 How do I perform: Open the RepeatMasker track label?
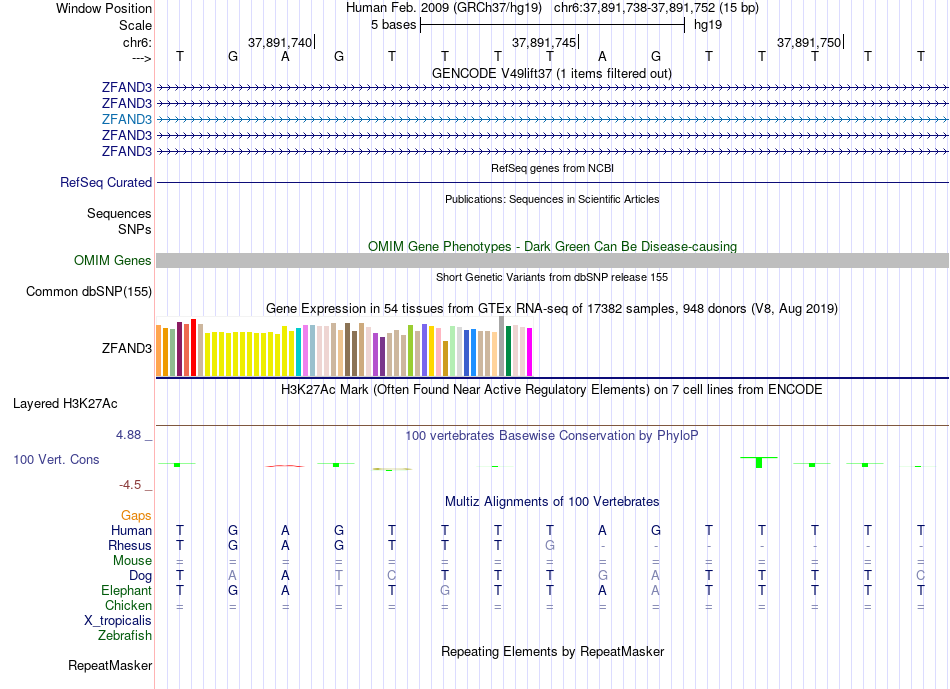tap(110, 665)
